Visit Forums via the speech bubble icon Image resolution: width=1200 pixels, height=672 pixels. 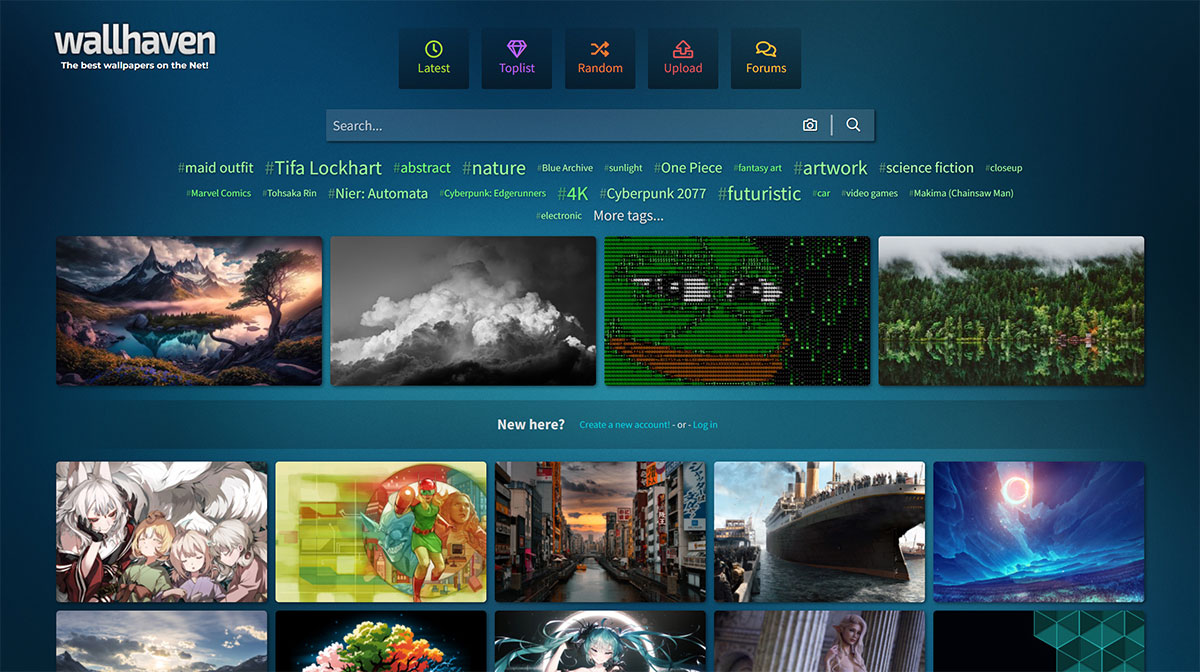(x=766, y=48)
